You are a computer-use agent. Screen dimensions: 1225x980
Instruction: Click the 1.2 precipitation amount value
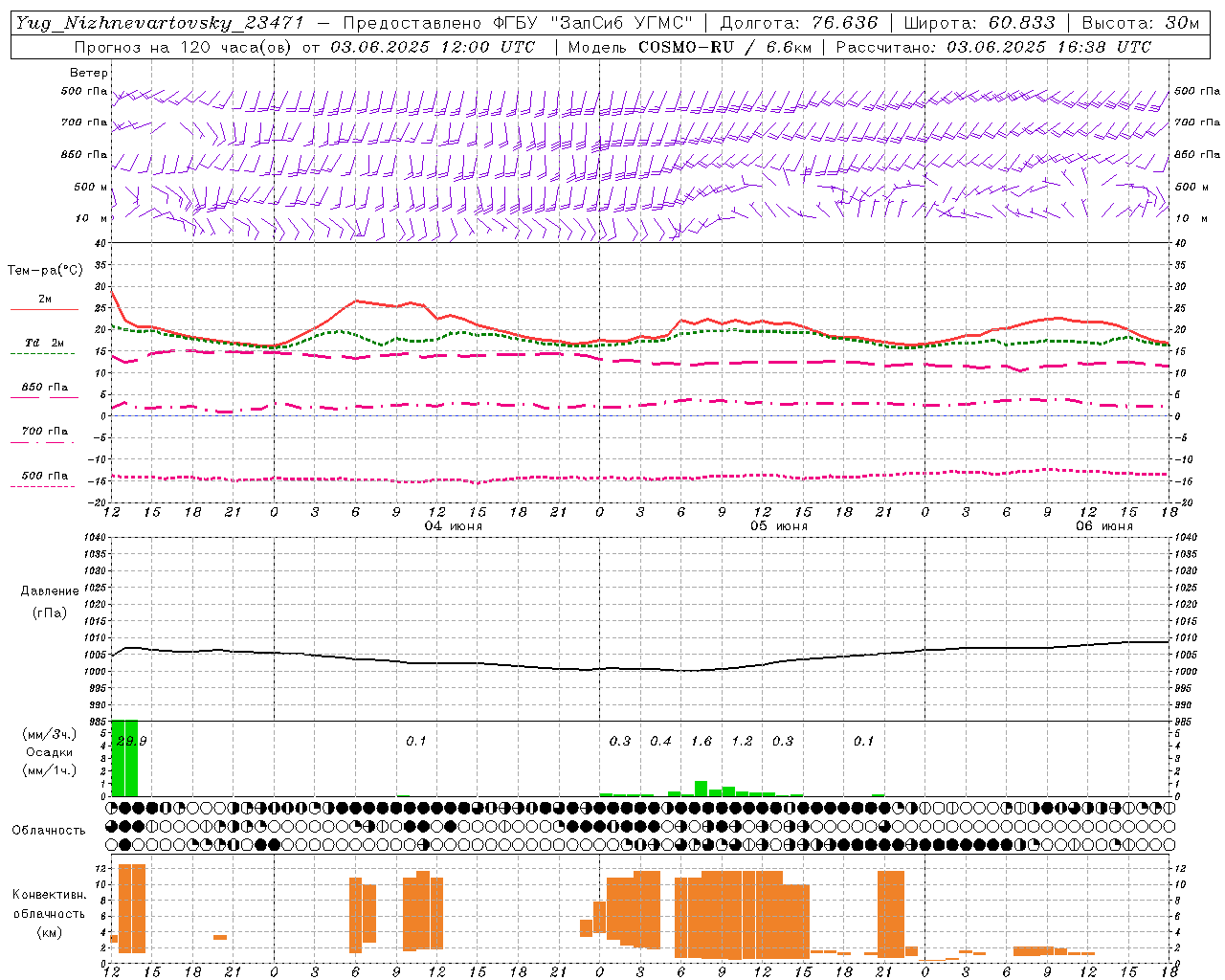(742, 741)
